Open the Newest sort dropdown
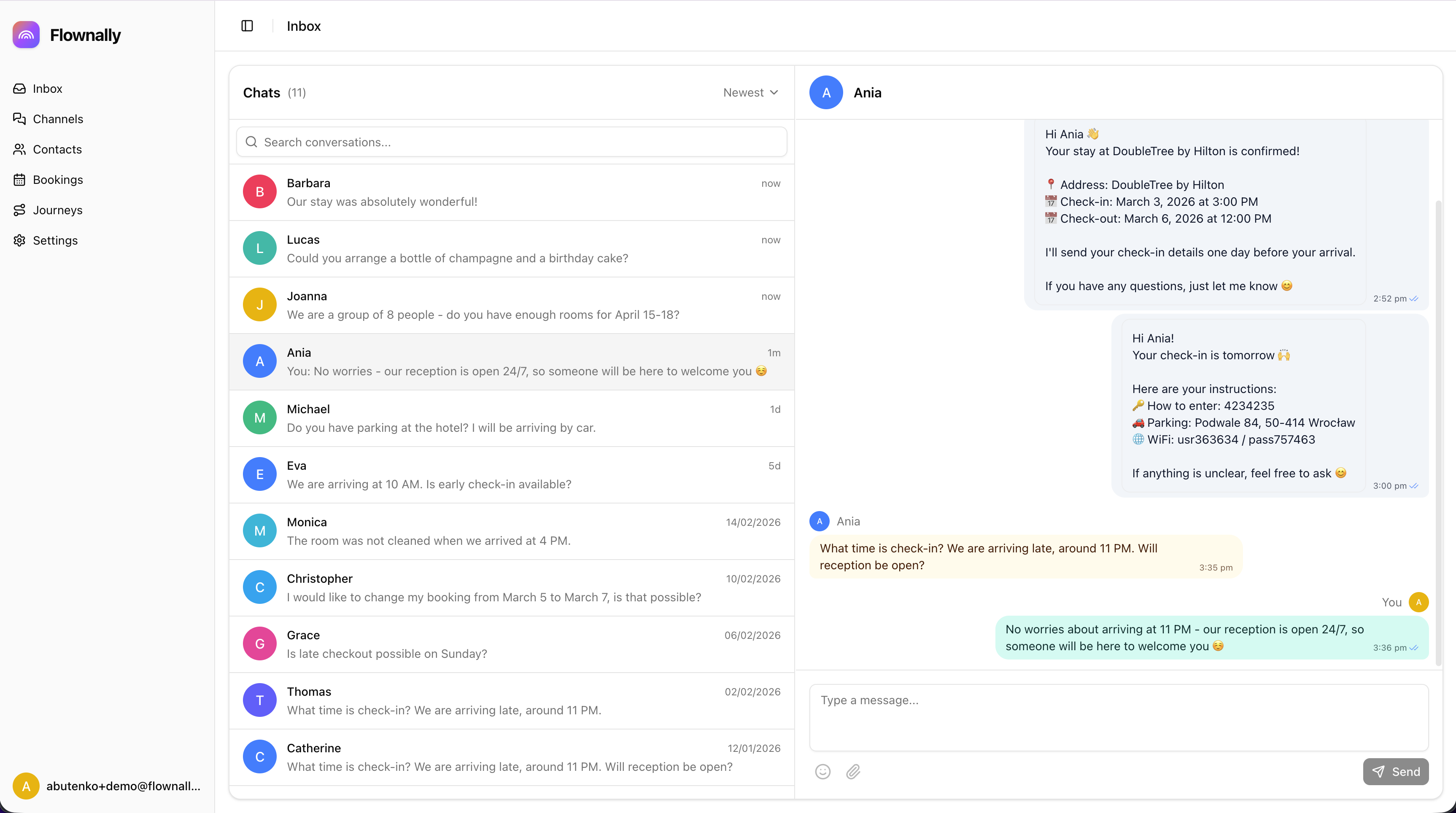The width and height of the screenshot is (1456, 813). point(750,92)
